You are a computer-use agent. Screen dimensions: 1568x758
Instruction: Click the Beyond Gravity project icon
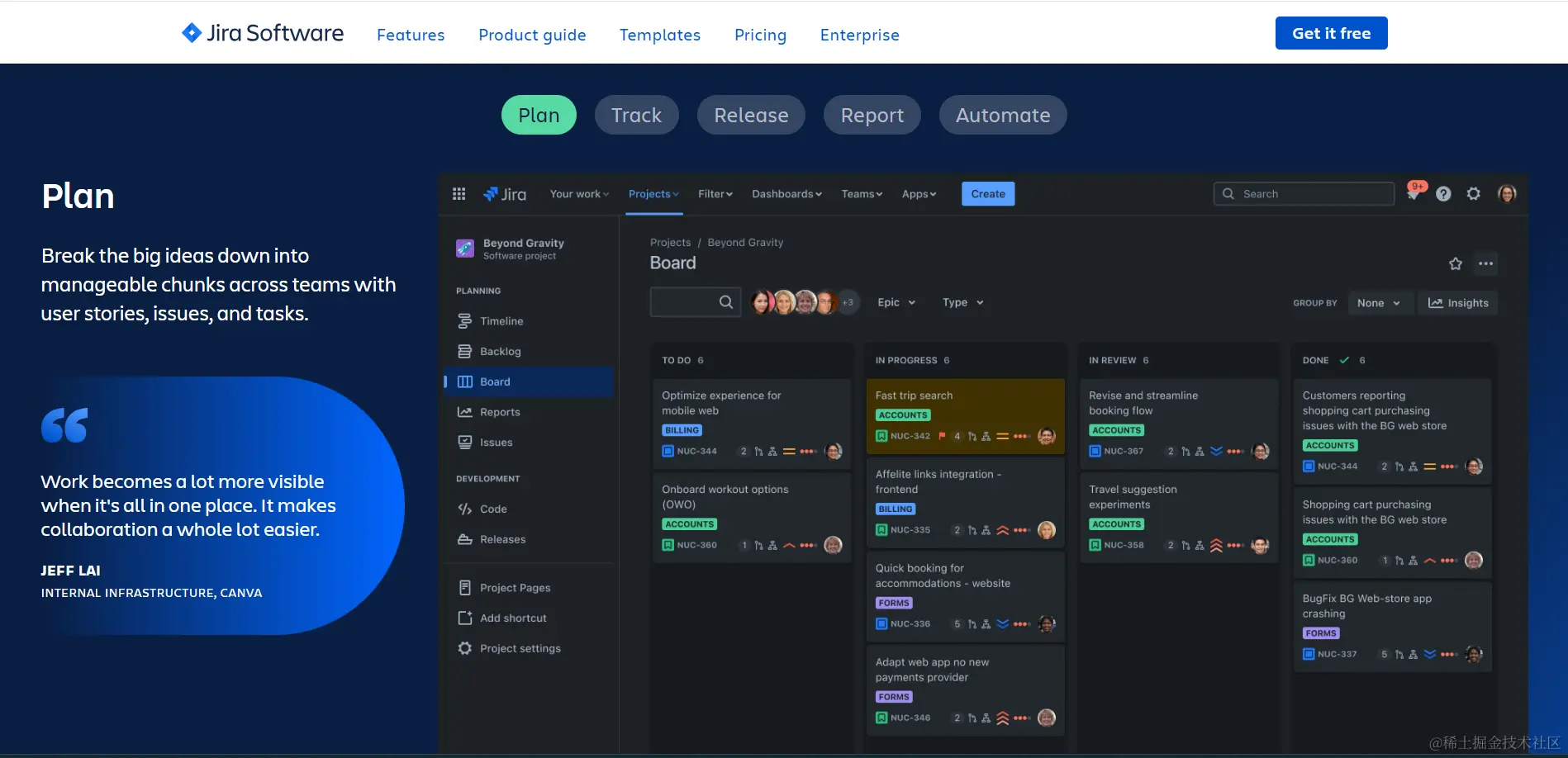pos(465,249)
